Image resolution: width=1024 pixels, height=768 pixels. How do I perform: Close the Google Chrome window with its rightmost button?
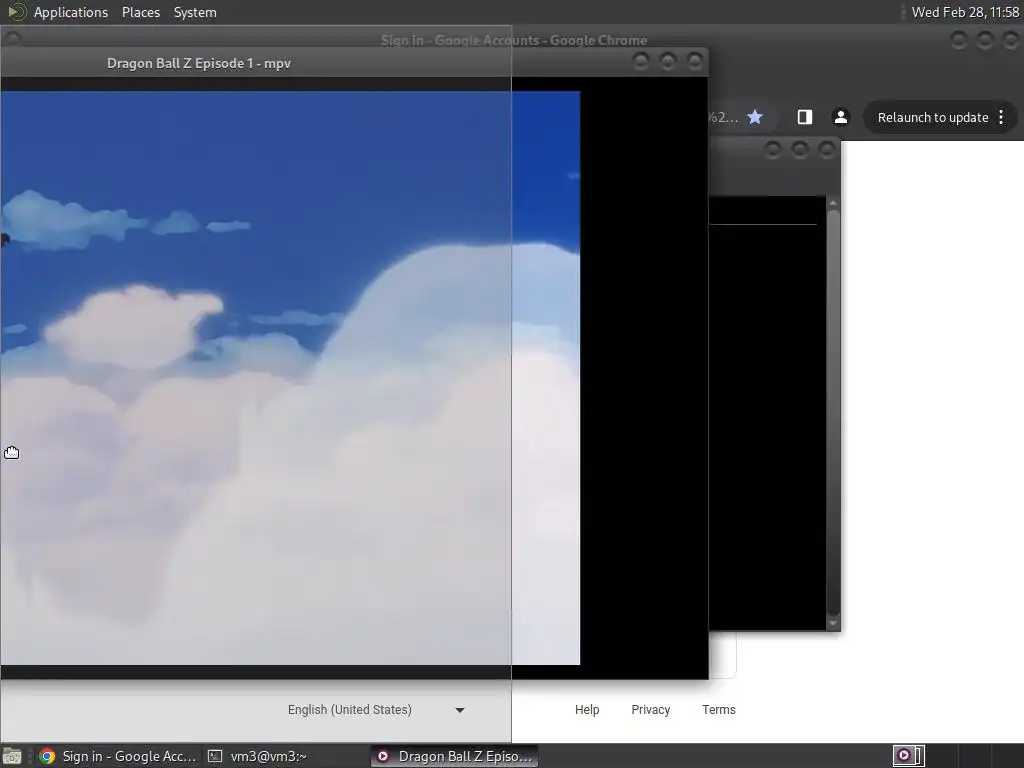(1010, 40)
